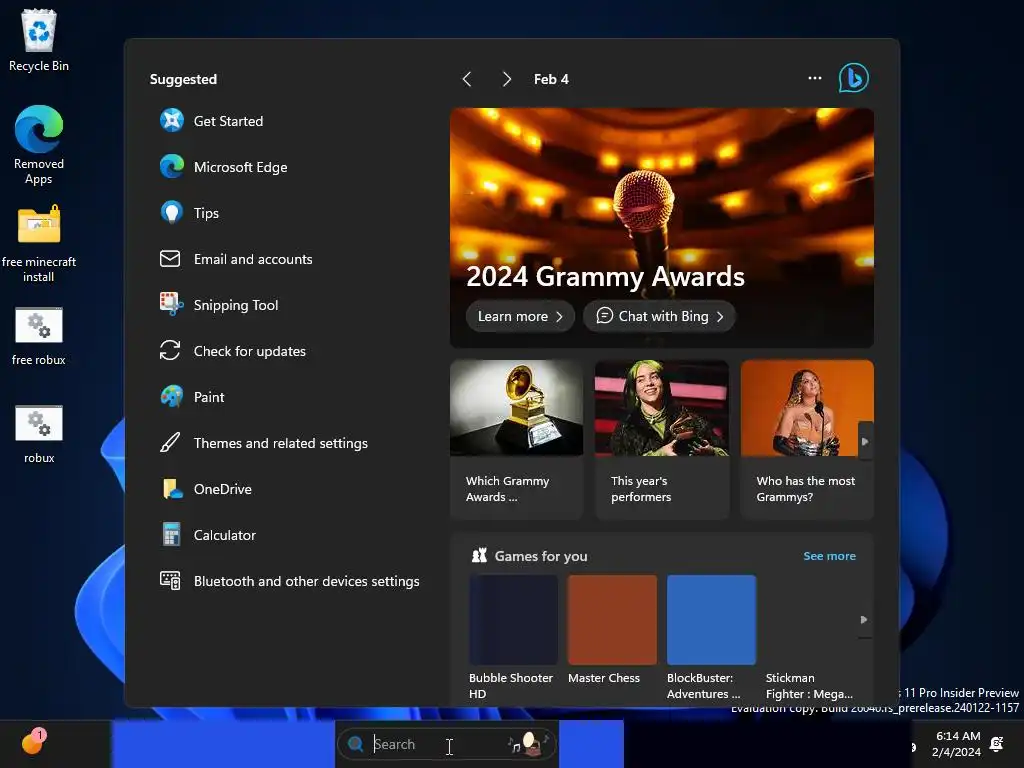Select the robux desktop file

tap(39, 434)
